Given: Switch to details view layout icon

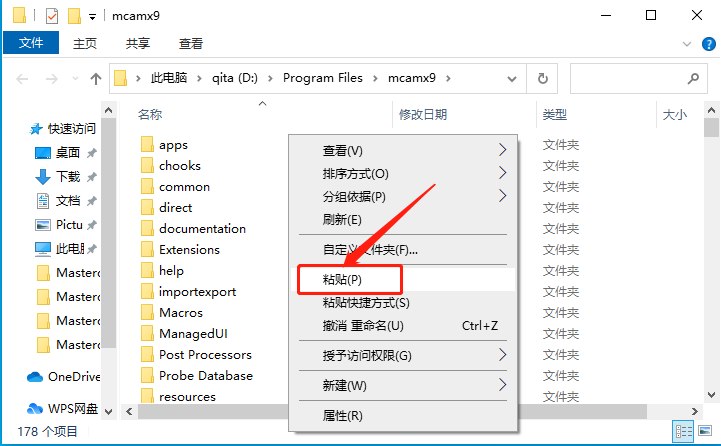Looking at the screenshot, I should pos(683,431).
